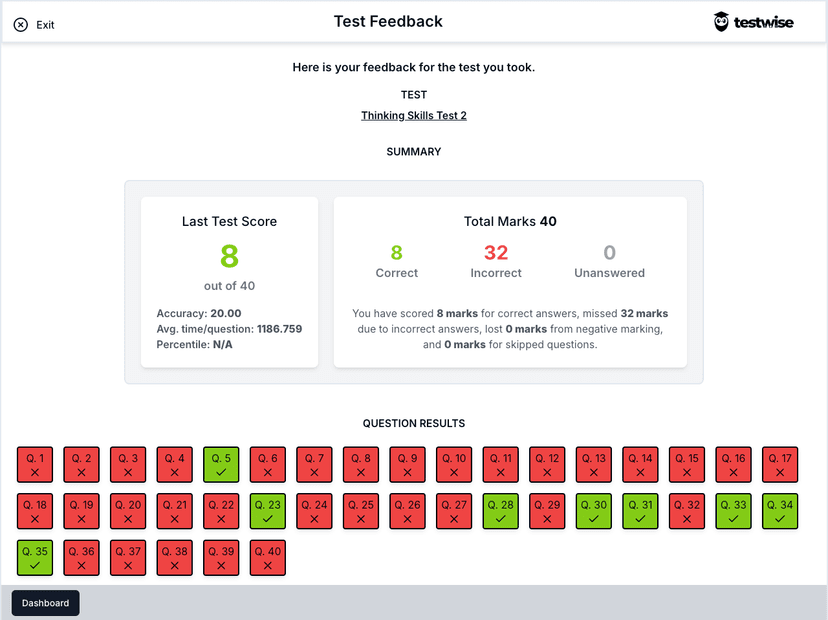The height and width of the screenshot is (620, 828).
Task: Select the green checkmark on Q. 5
Action: (x=221, y=470)
